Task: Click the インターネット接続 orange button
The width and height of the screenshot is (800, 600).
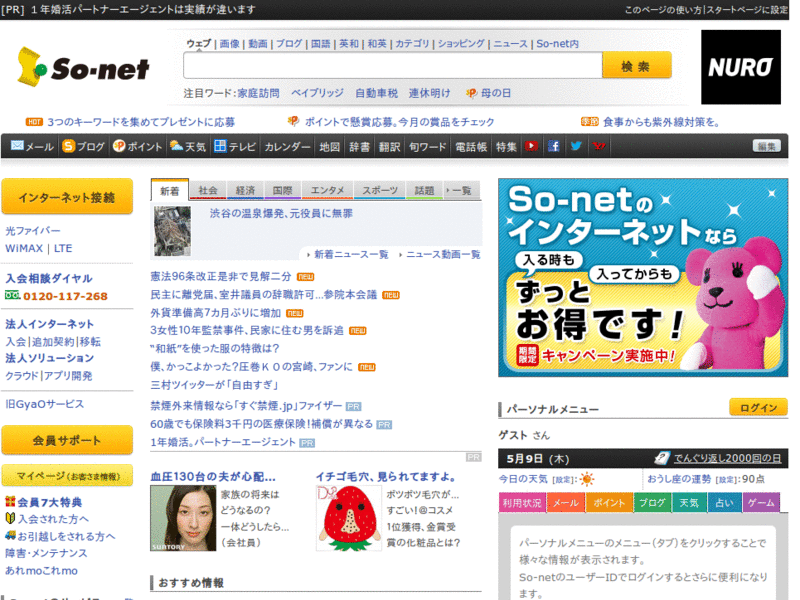Action: click(x=67, y=196)
